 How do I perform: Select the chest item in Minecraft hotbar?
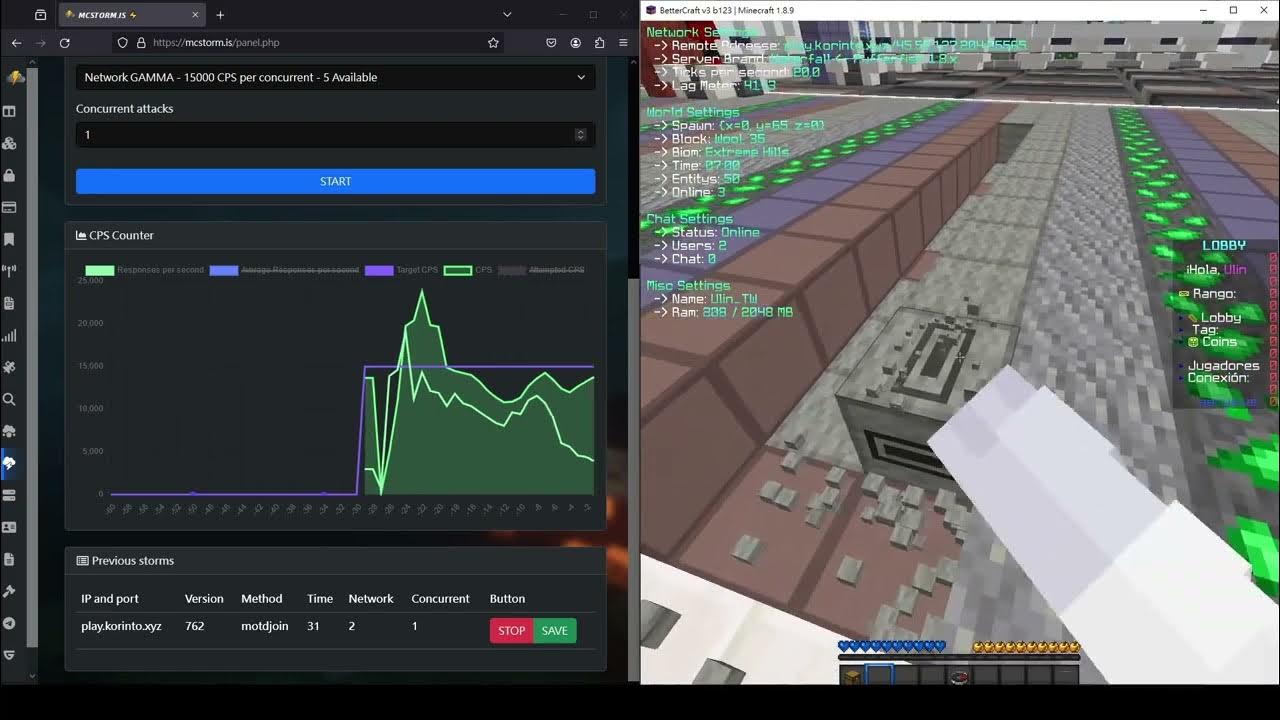click(852, 677)
